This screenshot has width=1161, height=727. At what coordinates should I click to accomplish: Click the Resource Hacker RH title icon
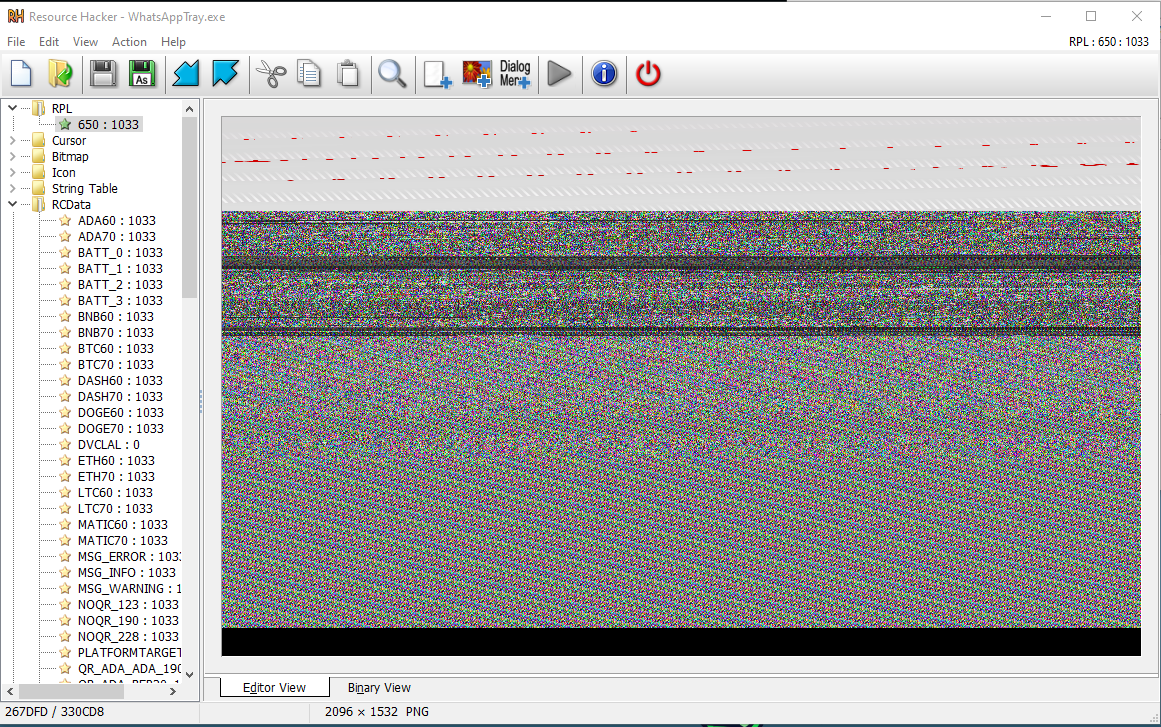point(16,16)
